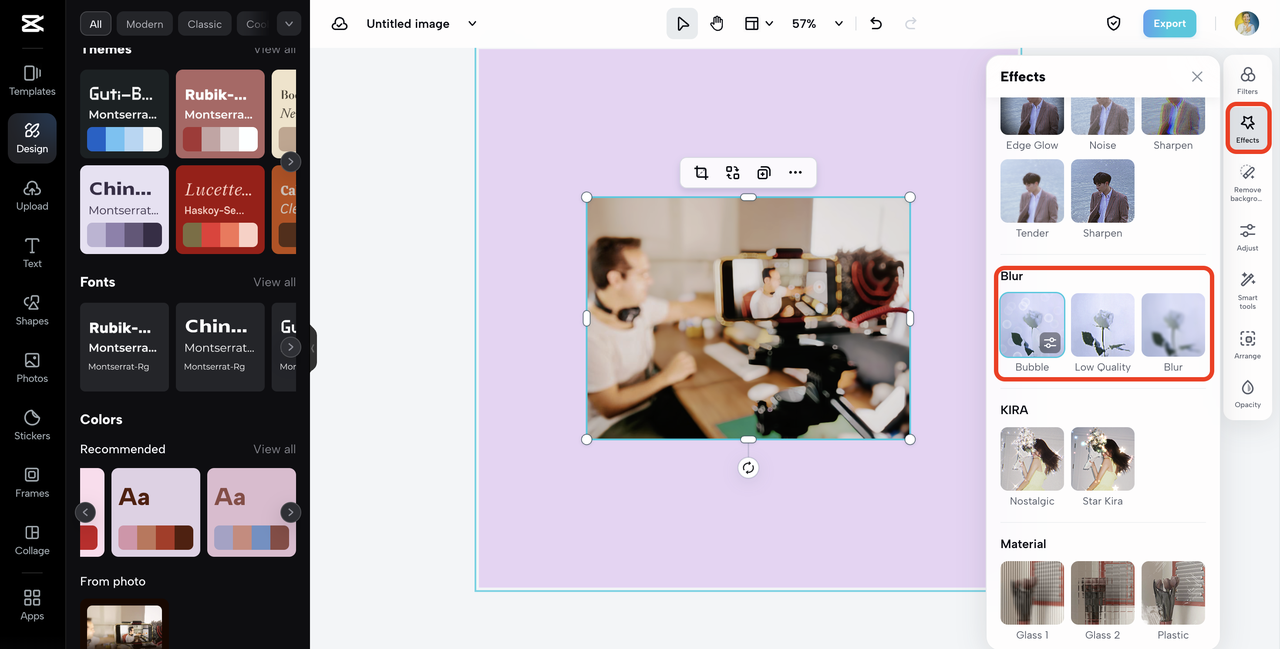
Task: Select the Text tool in sidebar
Action: pos(32,253)
